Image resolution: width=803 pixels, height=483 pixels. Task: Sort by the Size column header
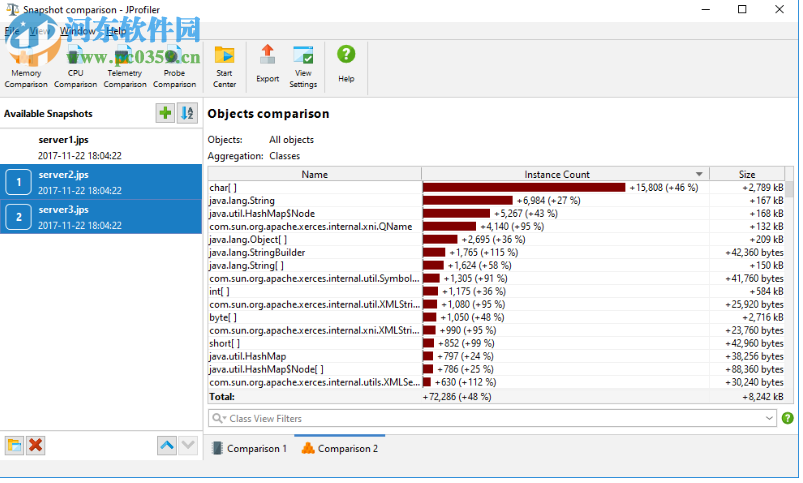coord(747,174)
